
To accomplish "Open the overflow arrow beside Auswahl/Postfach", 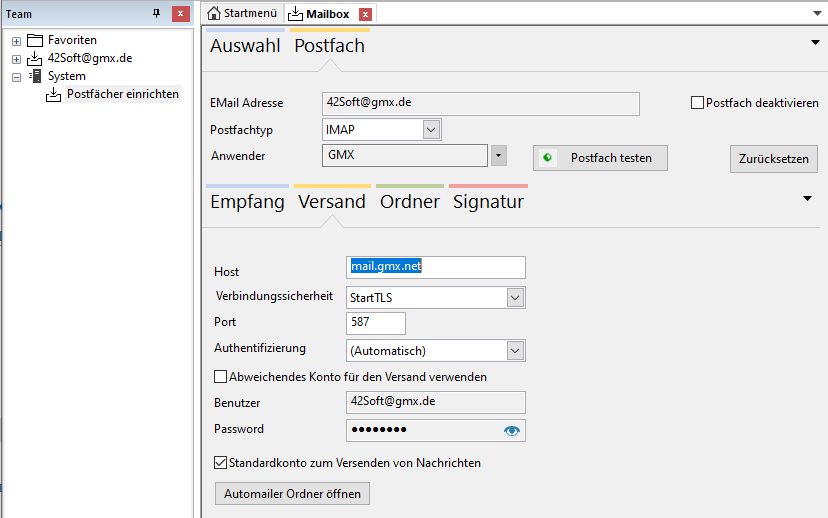I will (x=815, y=42).
